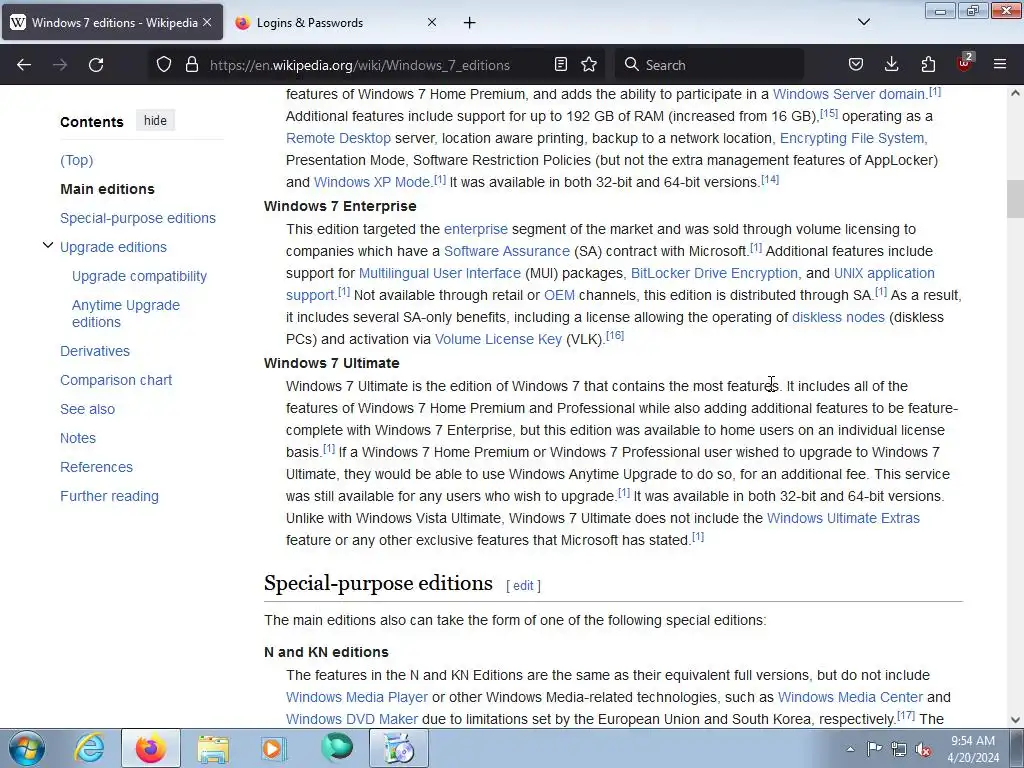Collapse the Upgrade editions section chevron
The height and width of the screenshot is (768, 1024).
pos(48,246)
